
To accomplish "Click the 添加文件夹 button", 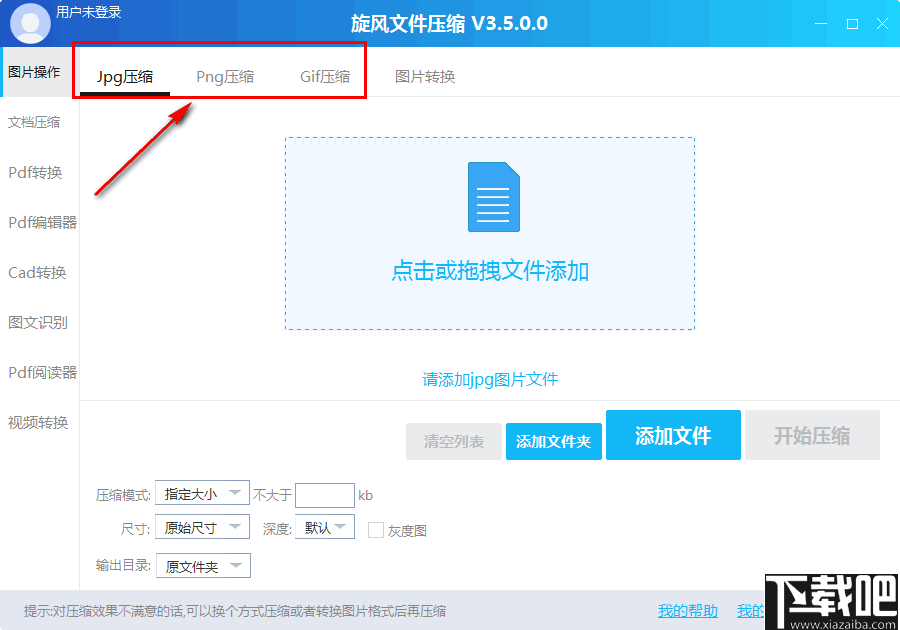I will [x=553, y=441].
